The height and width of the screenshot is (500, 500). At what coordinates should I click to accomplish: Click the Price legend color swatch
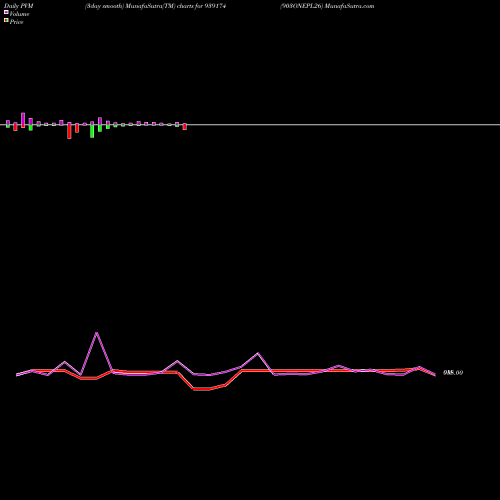click(x=6, y=20)
